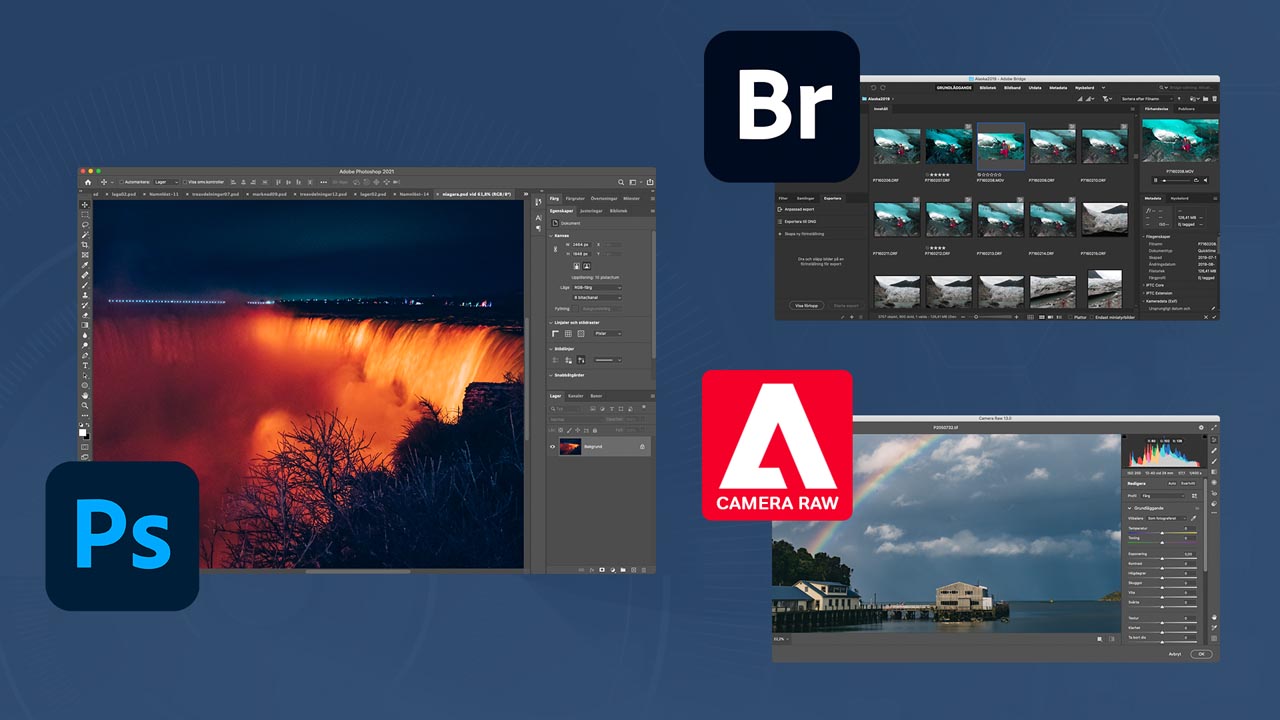This screenshot has width=1280, height=720.
Task: Select the Move tool in Photoshop toolbar
Action: click(x=85, y=205)
